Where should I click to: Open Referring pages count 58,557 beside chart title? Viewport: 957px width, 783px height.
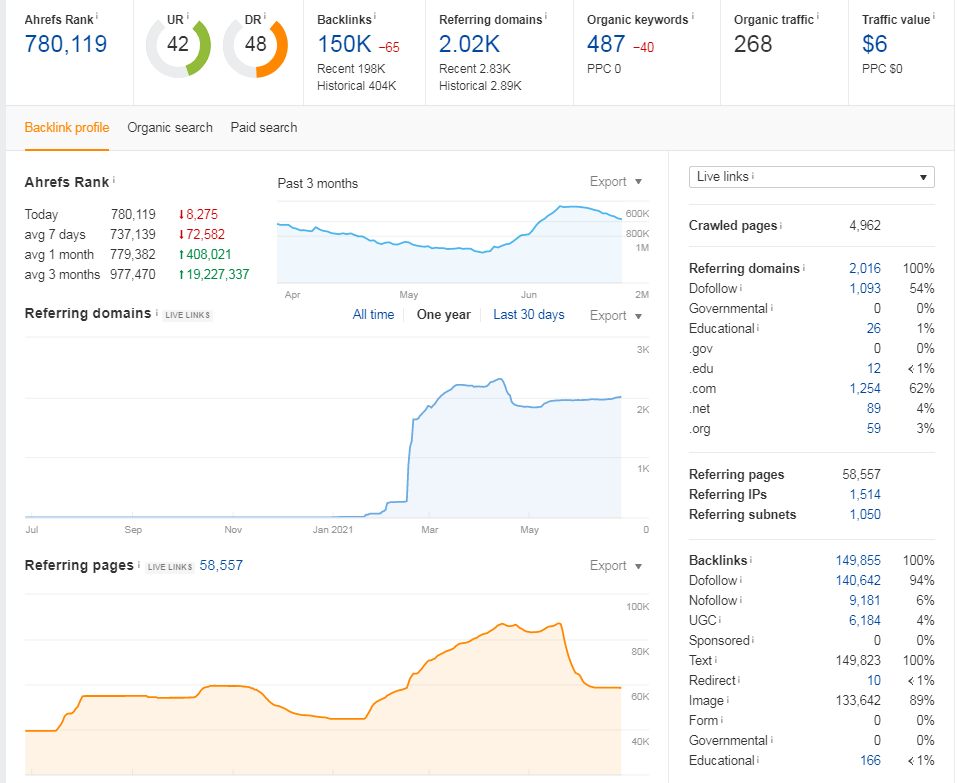tap(221, 566)
